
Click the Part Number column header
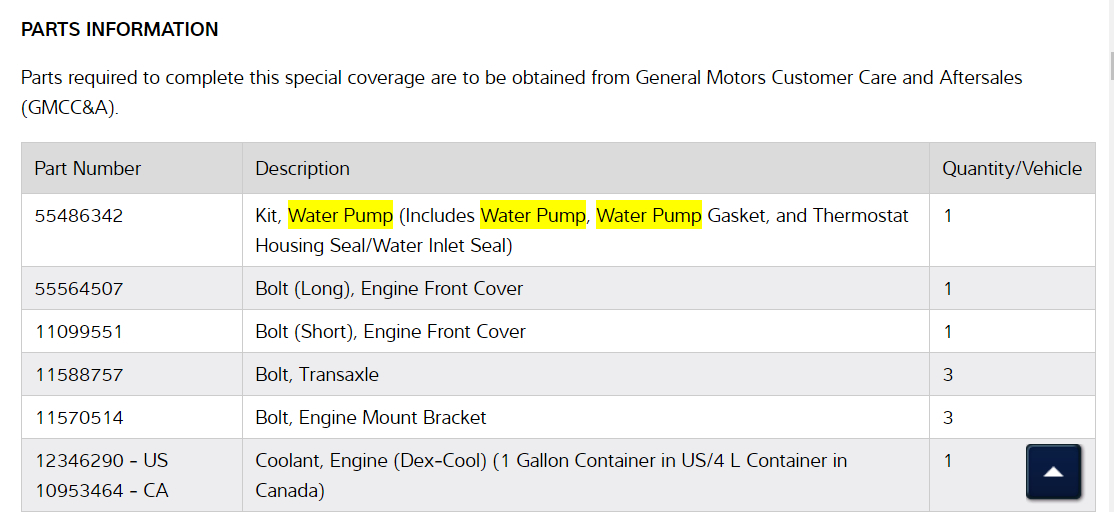[88, 168]
